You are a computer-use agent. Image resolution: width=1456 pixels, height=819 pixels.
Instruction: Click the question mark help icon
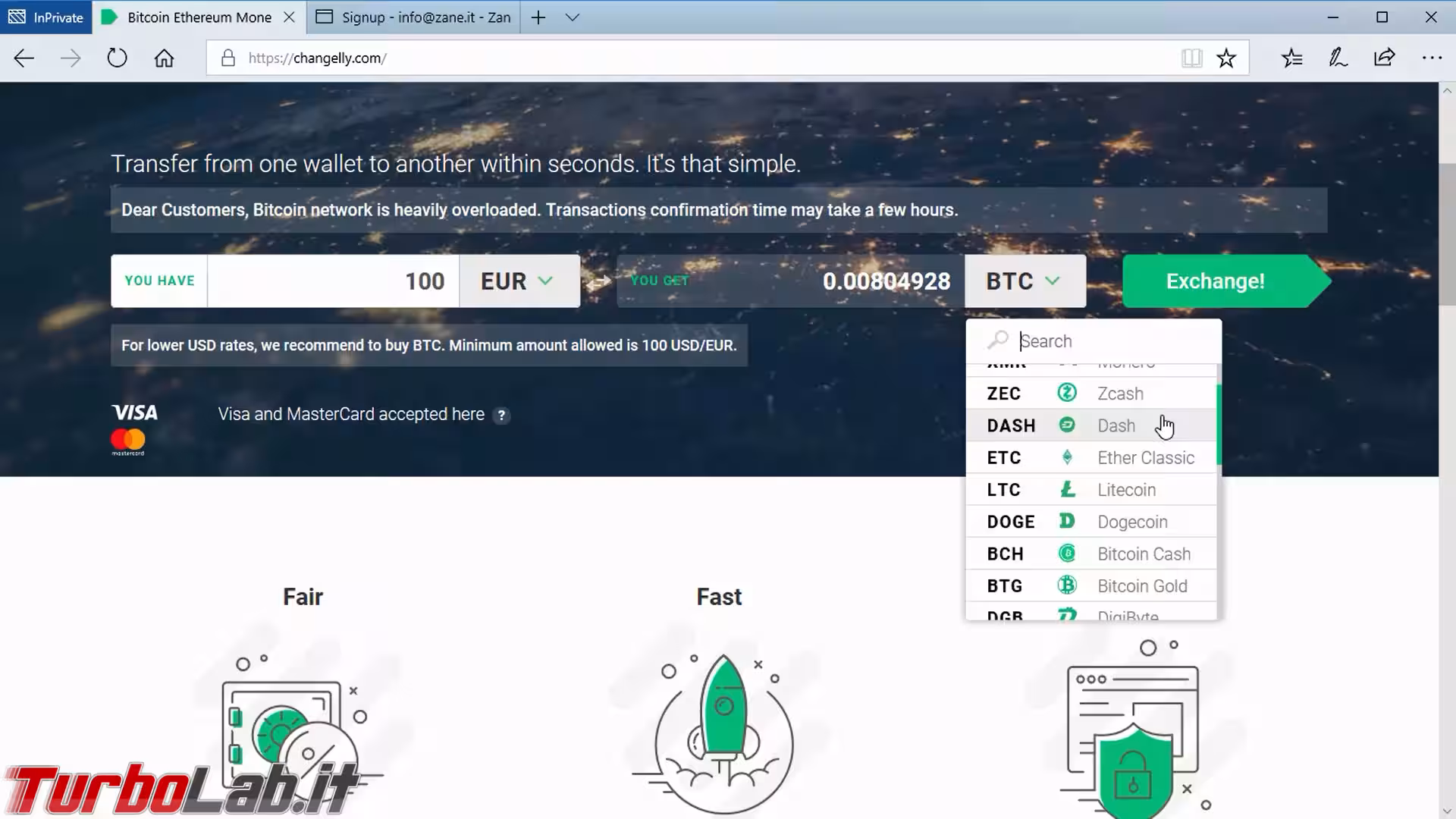point(501,416)
